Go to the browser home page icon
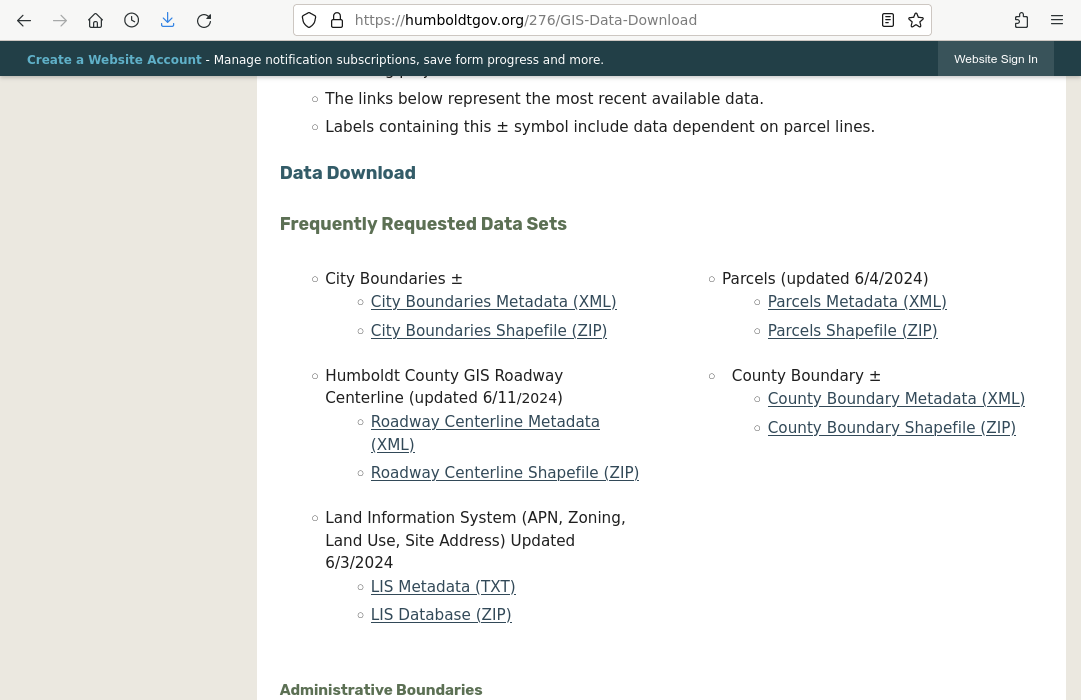The image size is (1081, 700). [95, 20]
